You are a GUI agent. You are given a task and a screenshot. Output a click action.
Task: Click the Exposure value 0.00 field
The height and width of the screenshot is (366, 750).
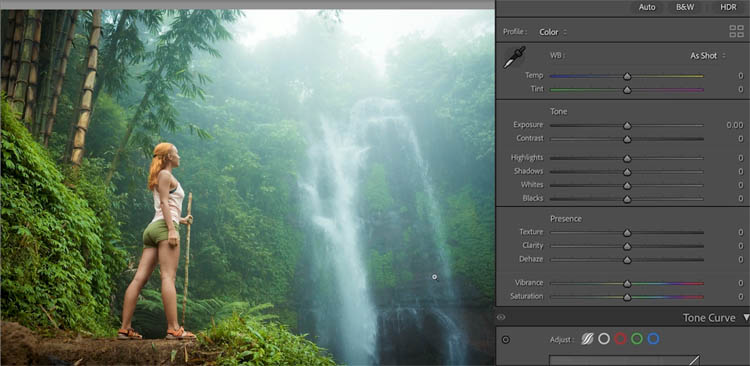click(x=735, y=125)
